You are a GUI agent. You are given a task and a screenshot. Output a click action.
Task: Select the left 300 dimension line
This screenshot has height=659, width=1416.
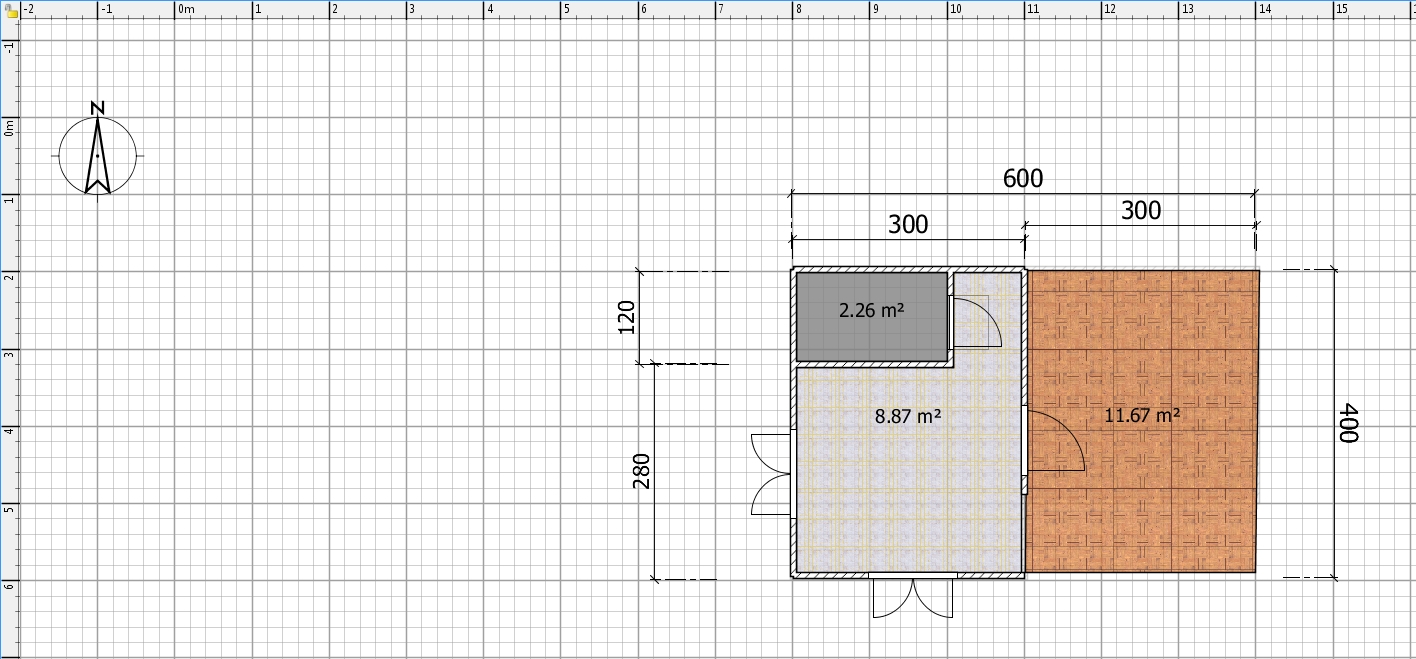click(908, 225)
